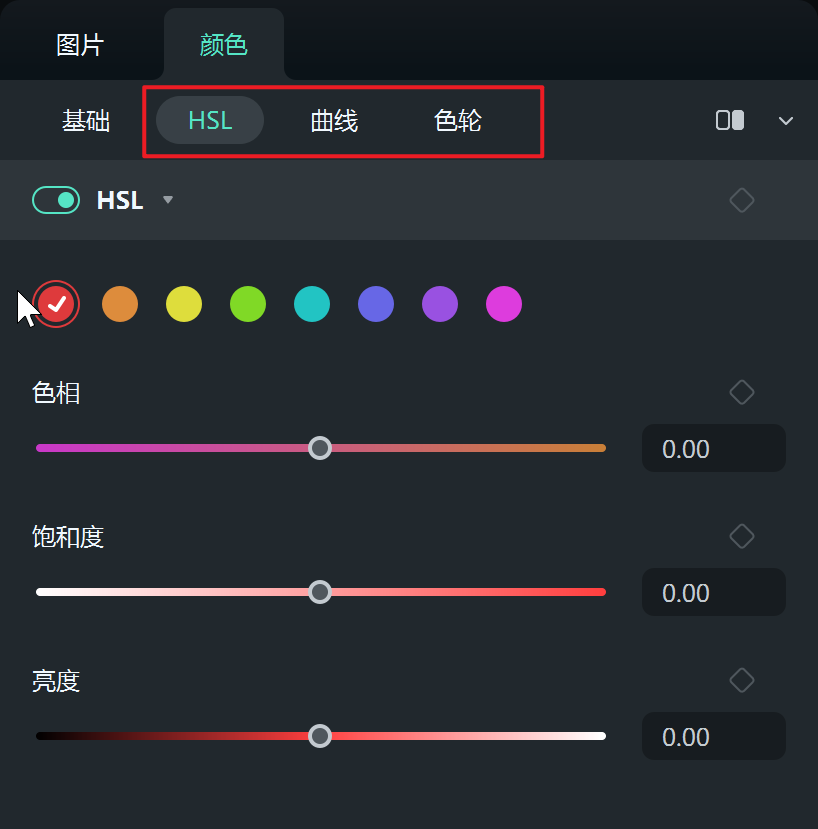Select the teal color channel
Screen dimensions: 818x829
coord(312,304)
